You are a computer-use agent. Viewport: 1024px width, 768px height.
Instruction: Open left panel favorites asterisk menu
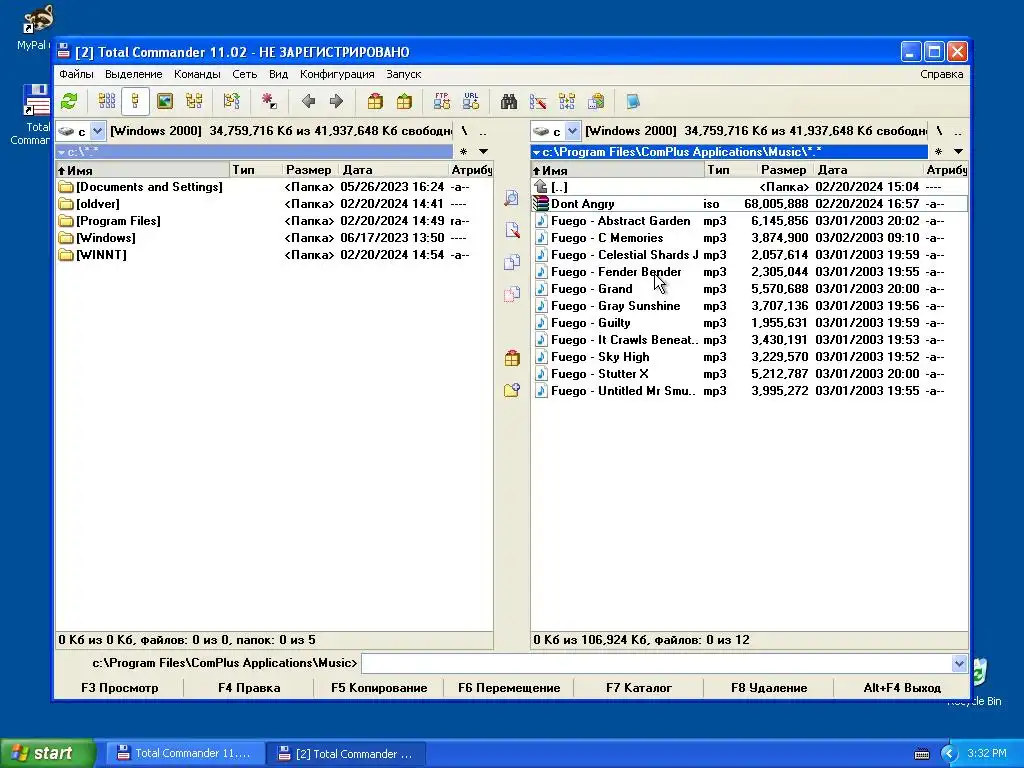pos(464,152)
